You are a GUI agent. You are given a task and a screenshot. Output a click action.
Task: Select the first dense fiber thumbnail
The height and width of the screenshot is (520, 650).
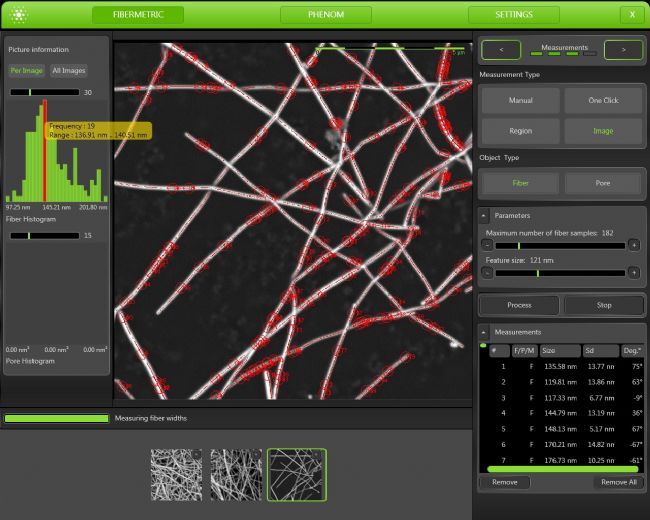[x=175, y=474]
